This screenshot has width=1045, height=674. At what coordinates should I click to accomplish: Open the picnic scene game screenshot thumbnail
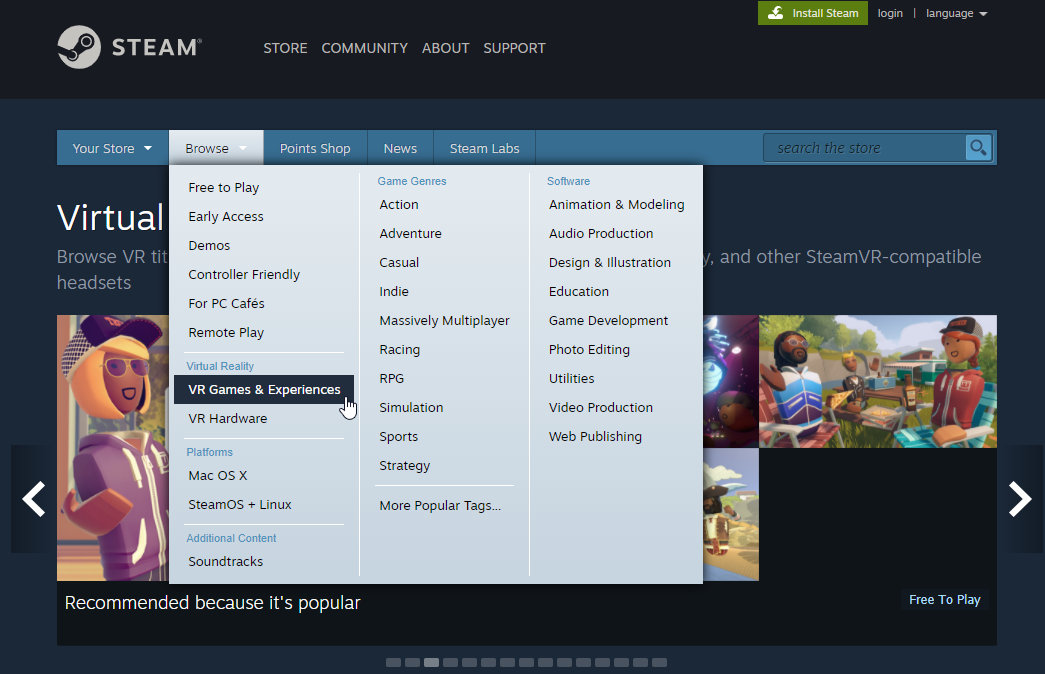tap(878, 381)
